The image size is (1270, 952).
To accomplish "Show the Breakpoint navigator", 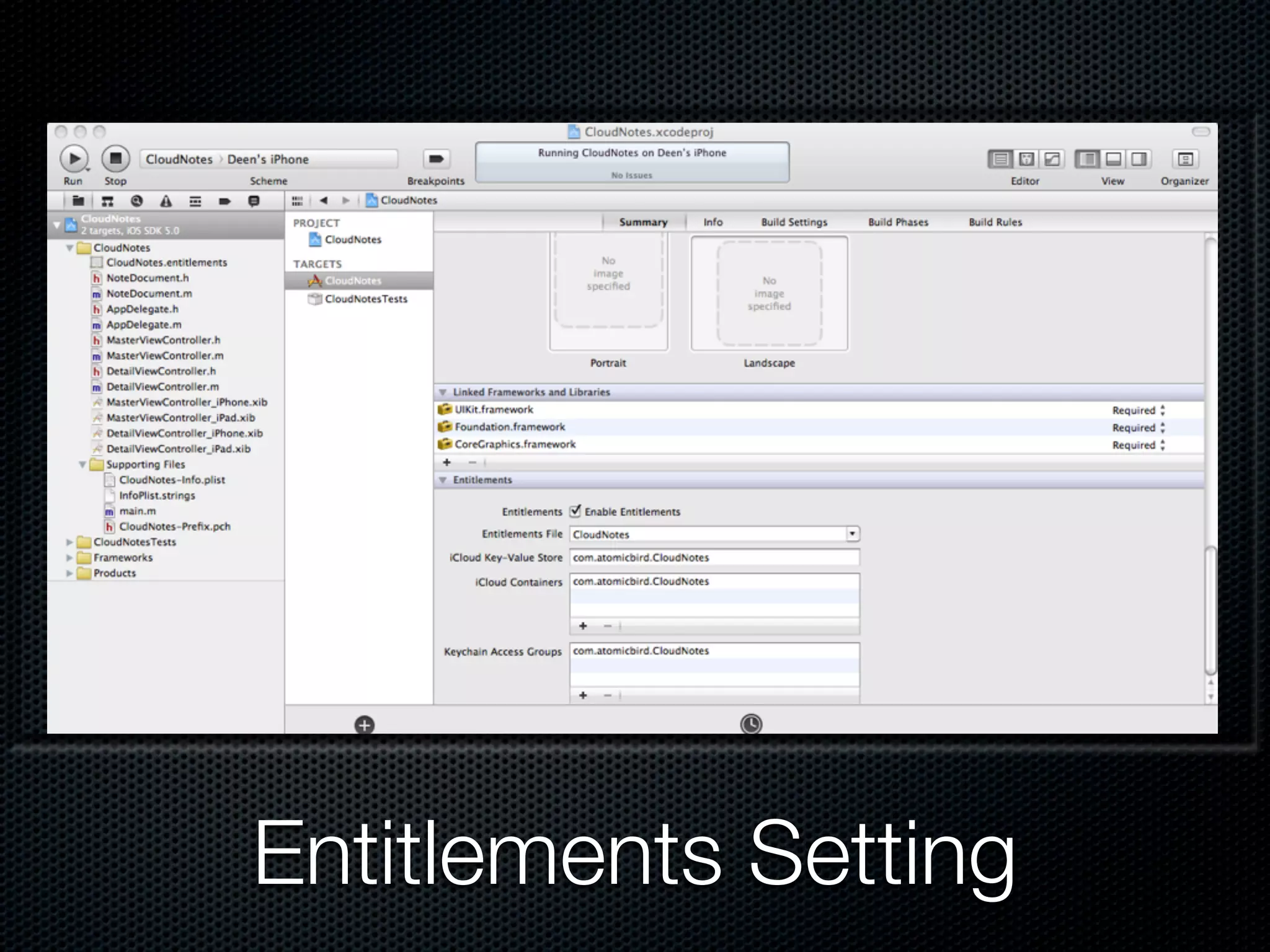I will (x=224, y=201).
